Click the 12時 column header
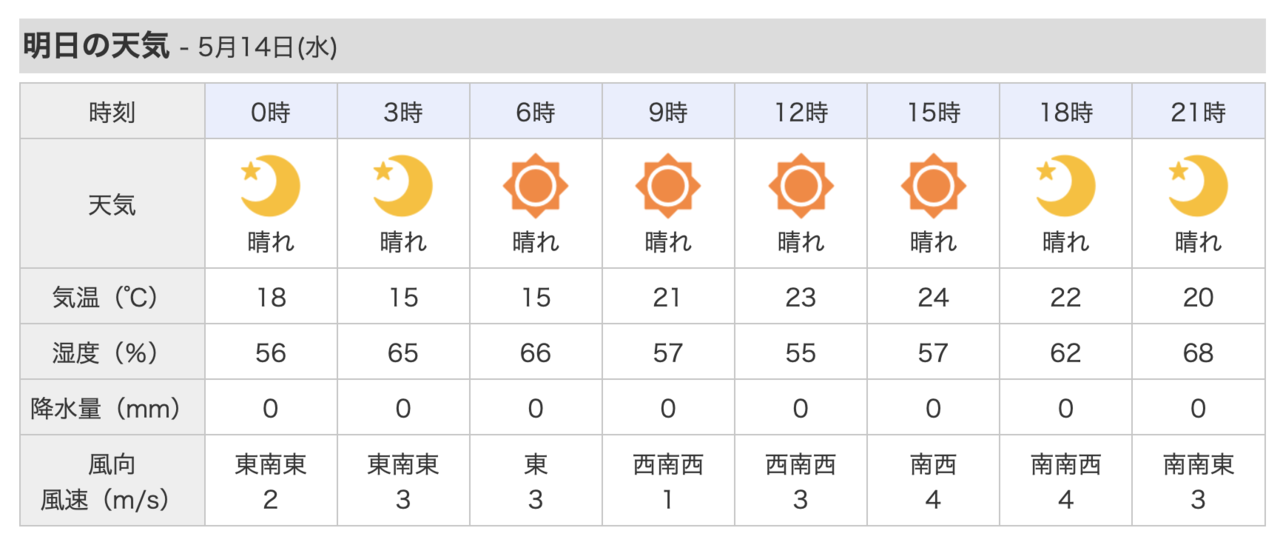This screenshot has width=1280, height=545. (x=800, y=112)
